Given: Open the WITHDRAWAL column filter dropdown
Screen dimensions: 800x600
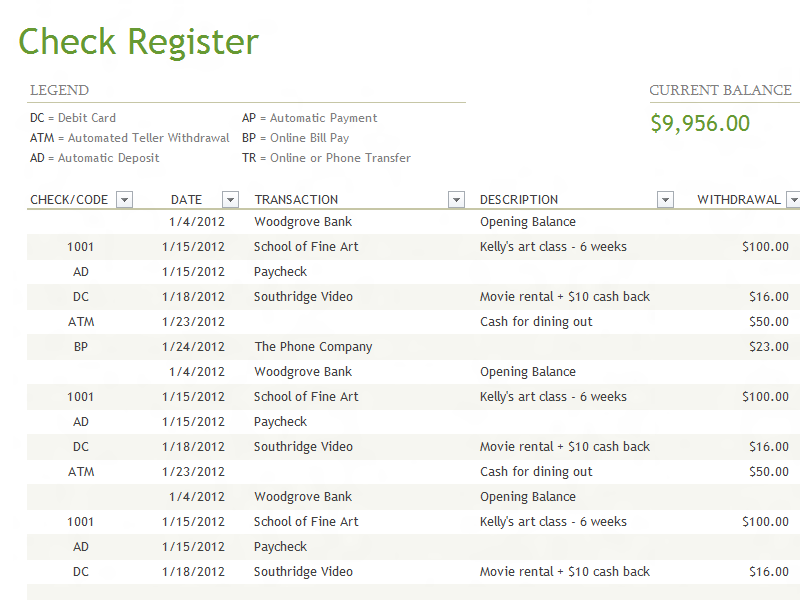Looking at the screenshot, I should pos(793,200).
